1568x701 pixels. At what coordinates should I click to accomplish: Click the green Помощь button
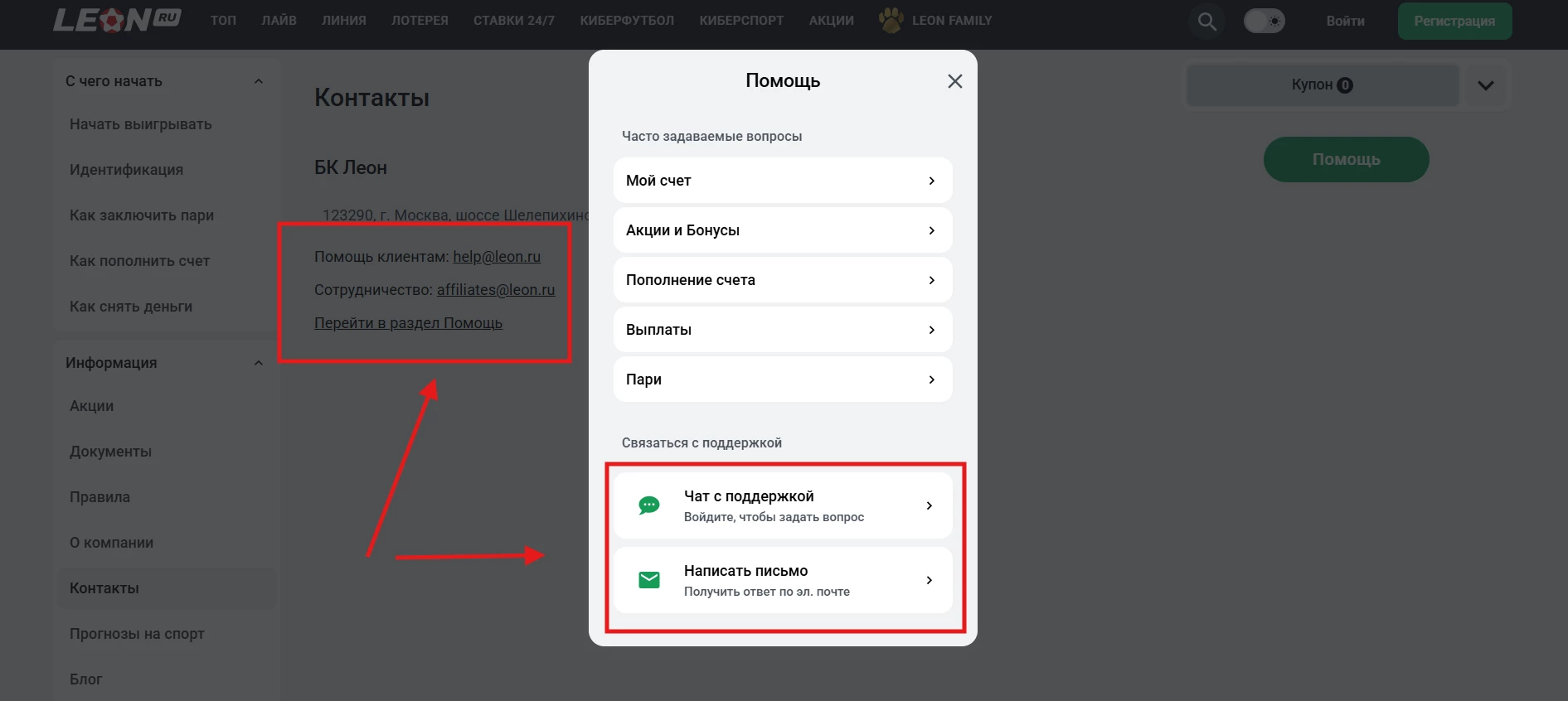coord(1346,159)
